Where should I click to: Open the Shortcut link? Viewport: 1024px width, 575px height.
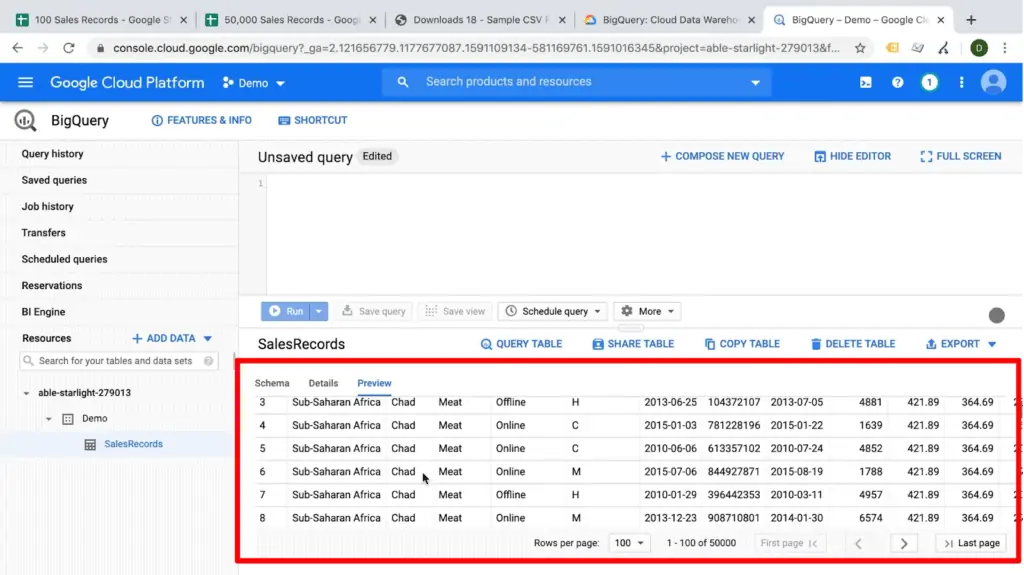tap(313, 120)
